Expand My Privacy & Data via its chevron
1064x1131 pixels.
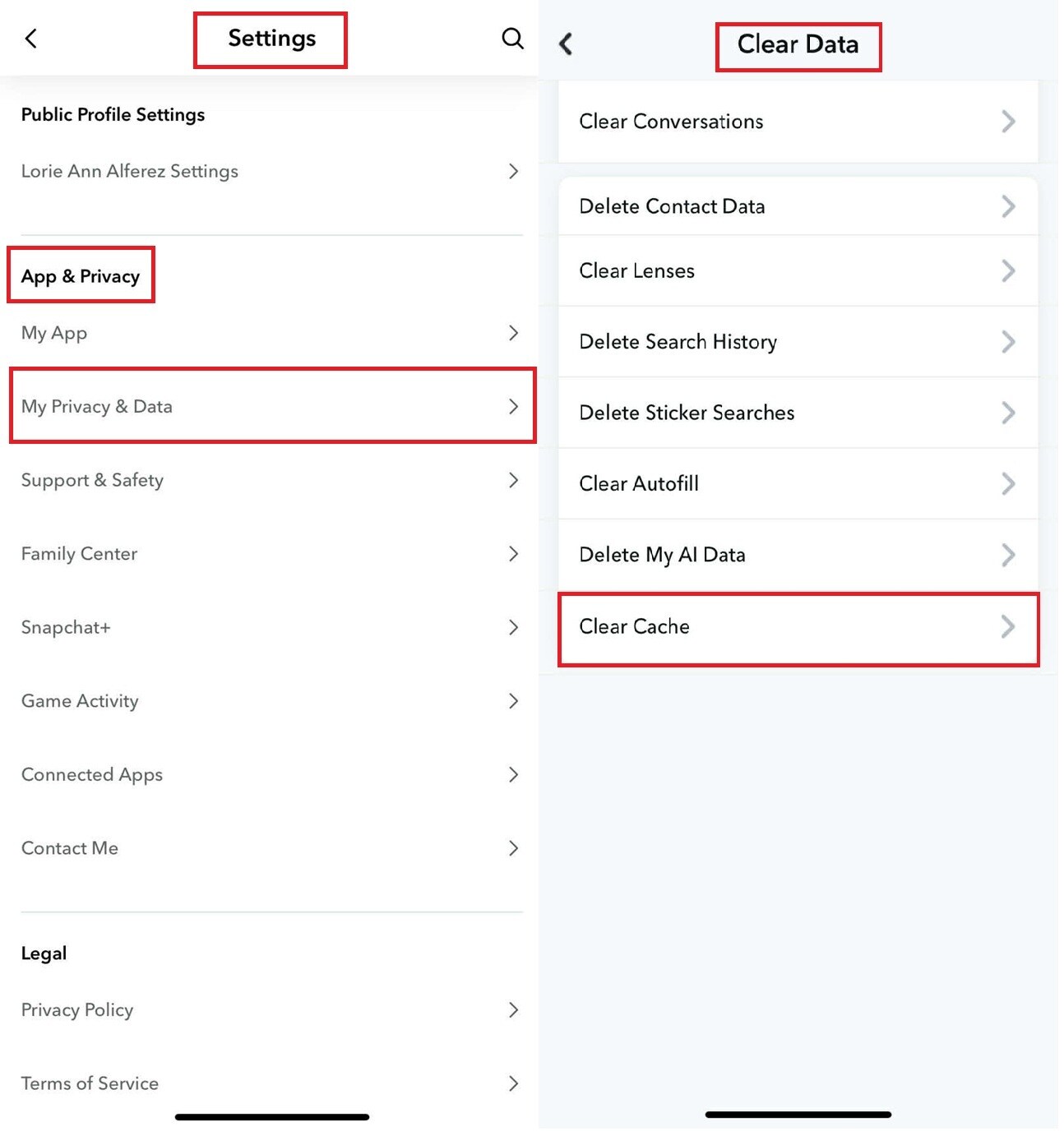(x=514, y=406)
